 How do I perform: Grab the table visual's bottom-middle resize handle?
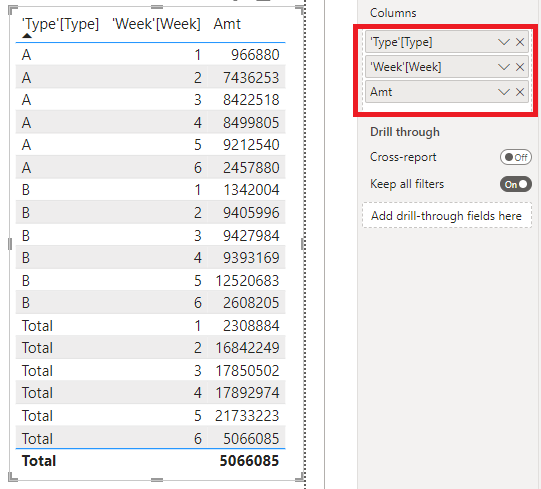(157, 480)
